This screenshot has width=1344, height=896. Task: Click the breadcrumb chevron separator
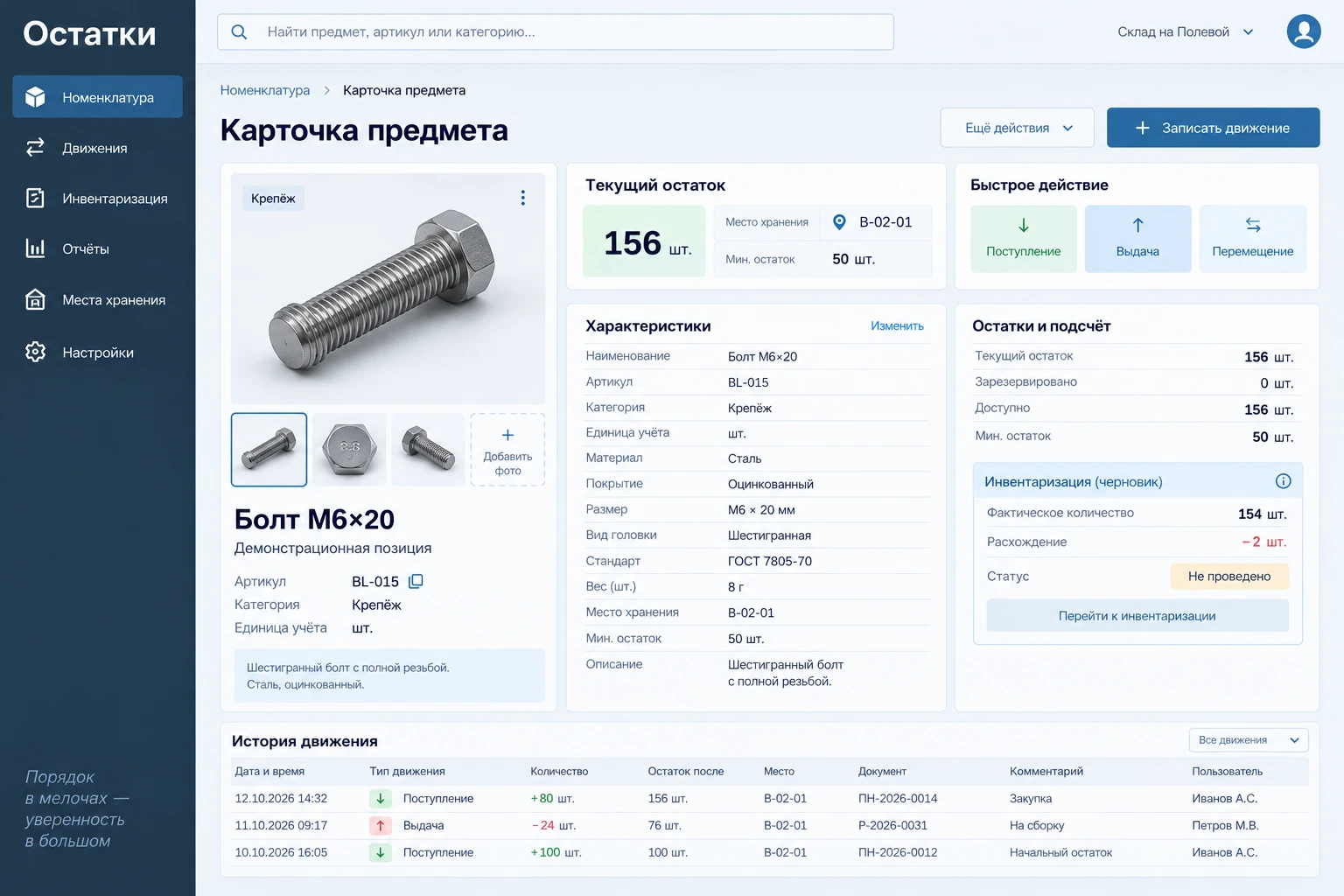coord(326,90)
